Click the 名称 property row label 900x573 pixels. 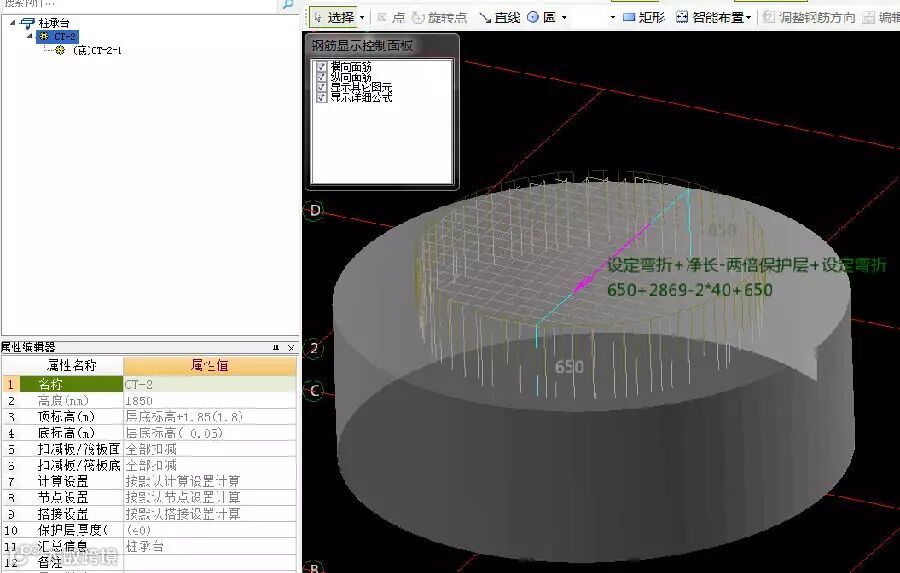(x=71, y=384)
